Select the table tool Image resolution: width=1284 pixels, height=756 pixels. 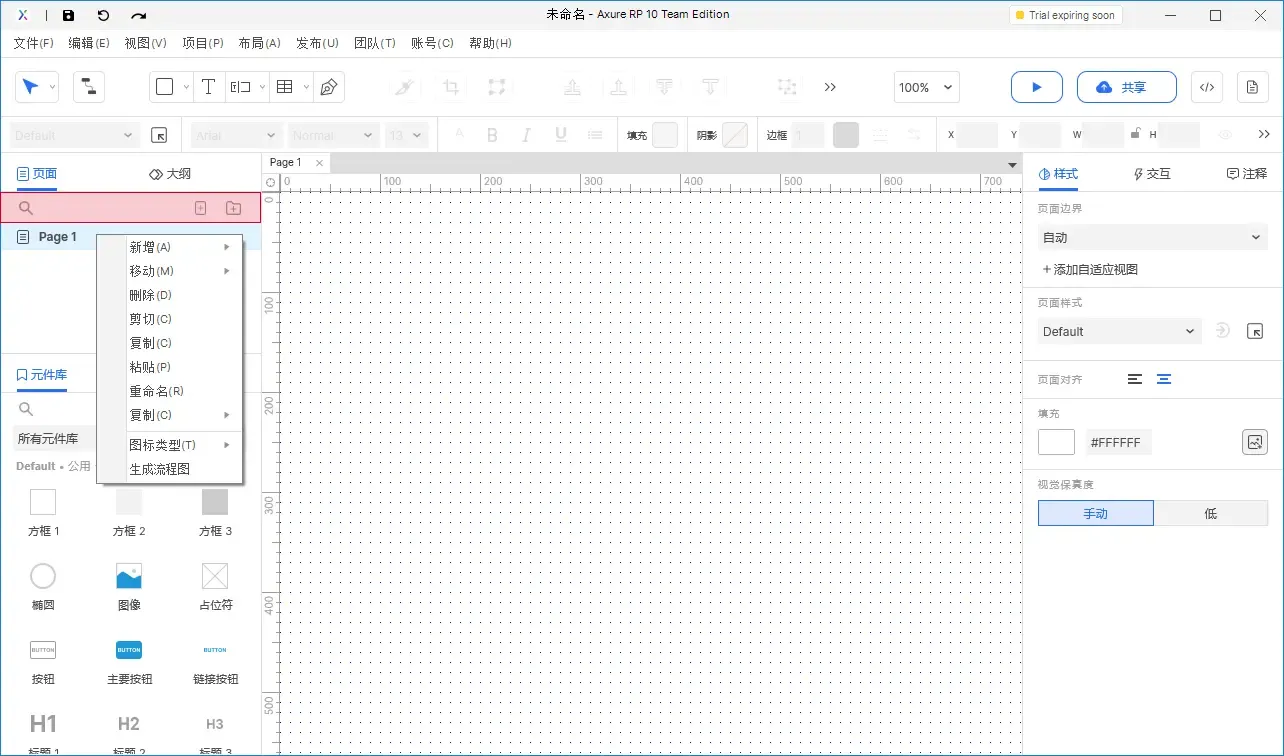point(283,87)
